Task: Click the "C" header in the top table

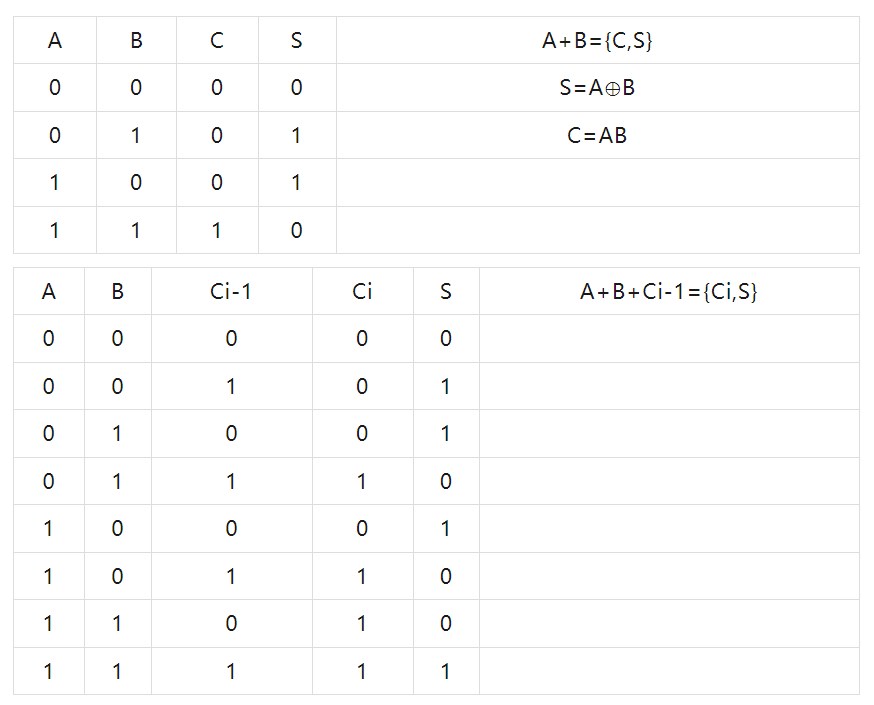Action: [x=217, y=40]
